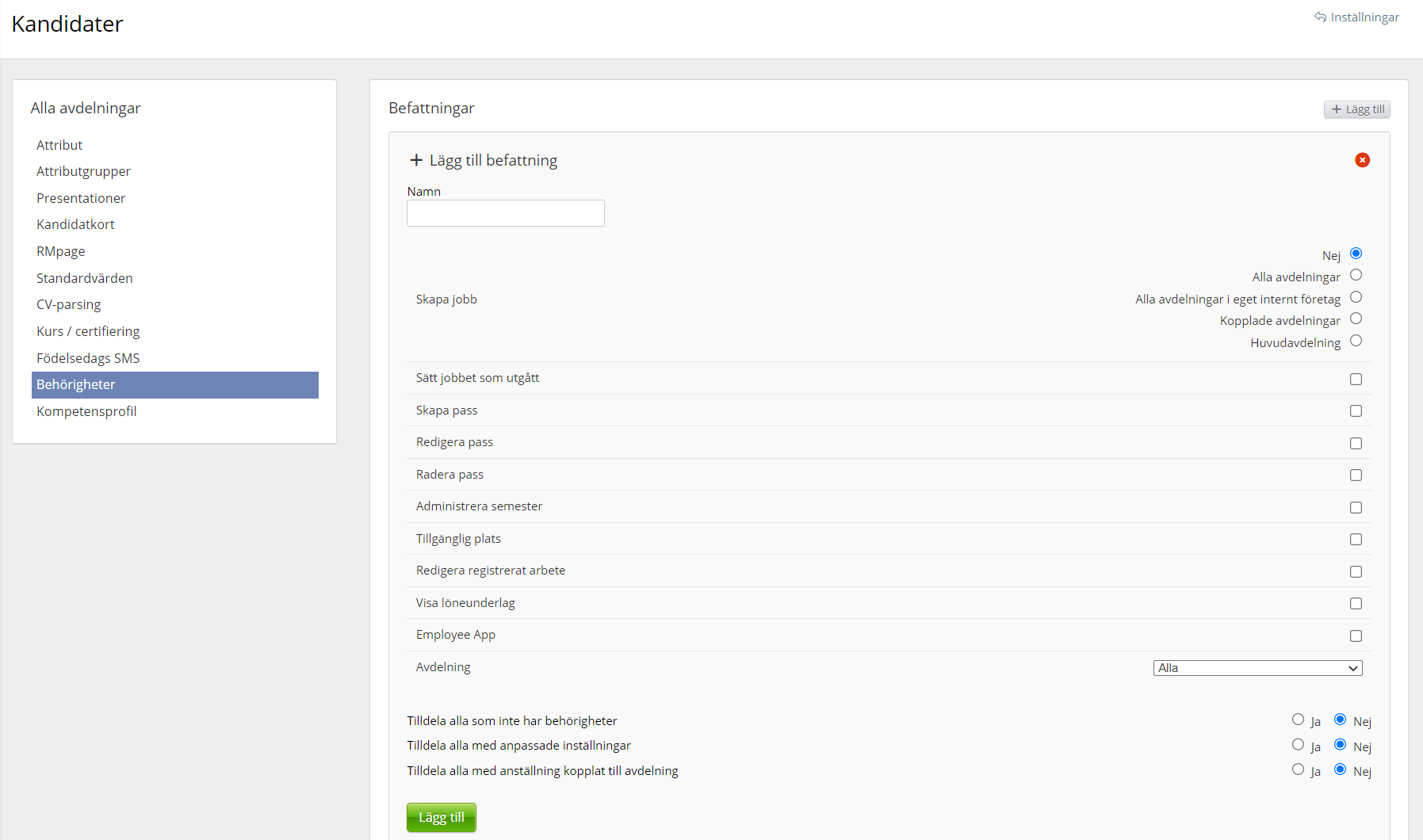Select Alla avdelningar i eget internt företag

point(1356,297)
